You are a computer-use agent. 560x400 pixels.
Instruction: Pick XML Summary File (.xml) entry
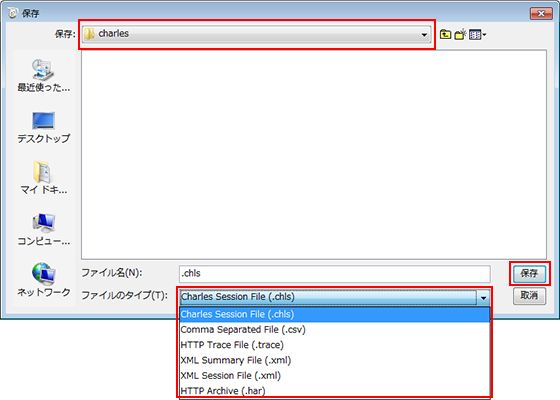[335, 360]
